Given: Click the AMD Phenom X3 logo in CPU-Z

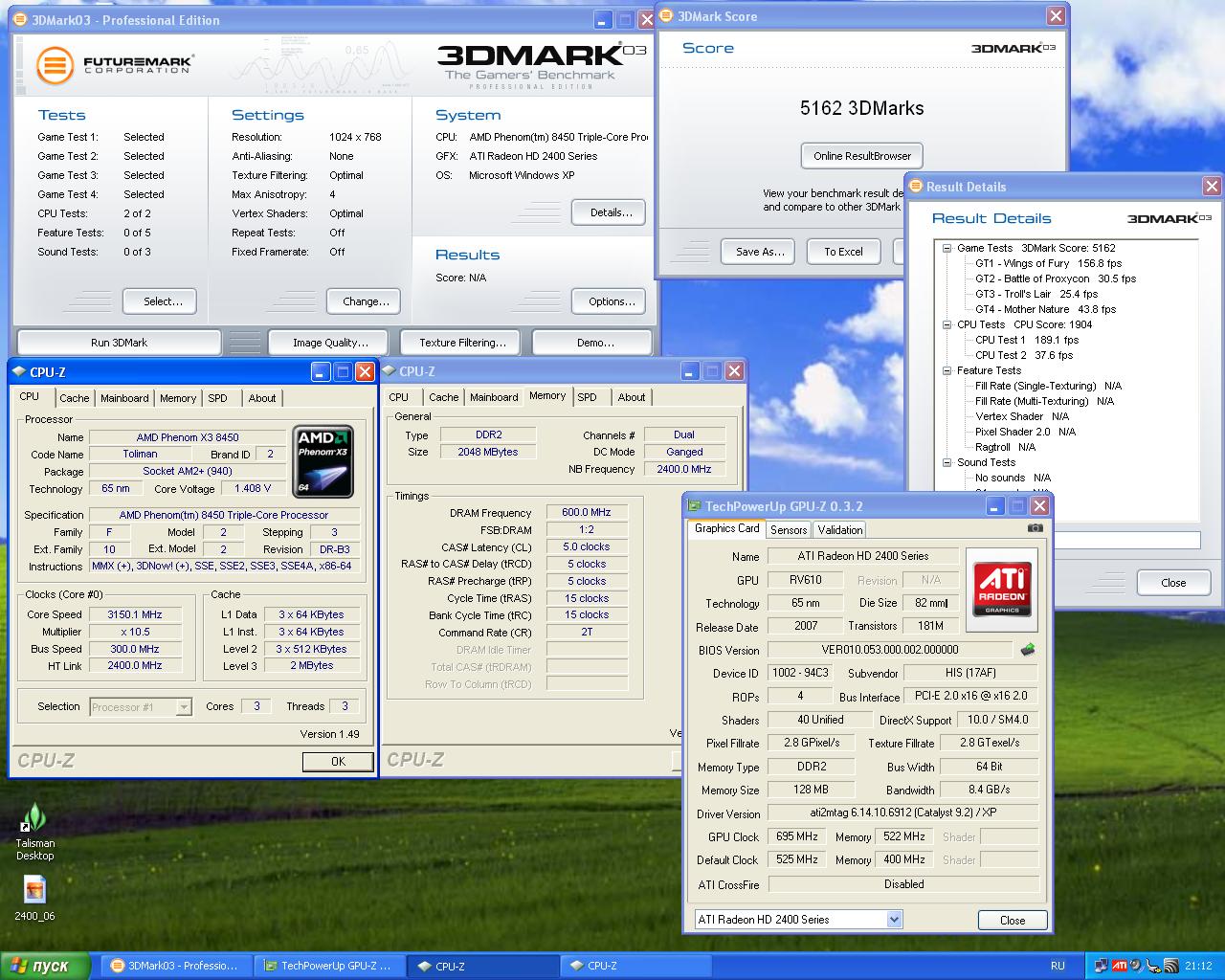Looking at the screenshot, I should tap(324, 461).
